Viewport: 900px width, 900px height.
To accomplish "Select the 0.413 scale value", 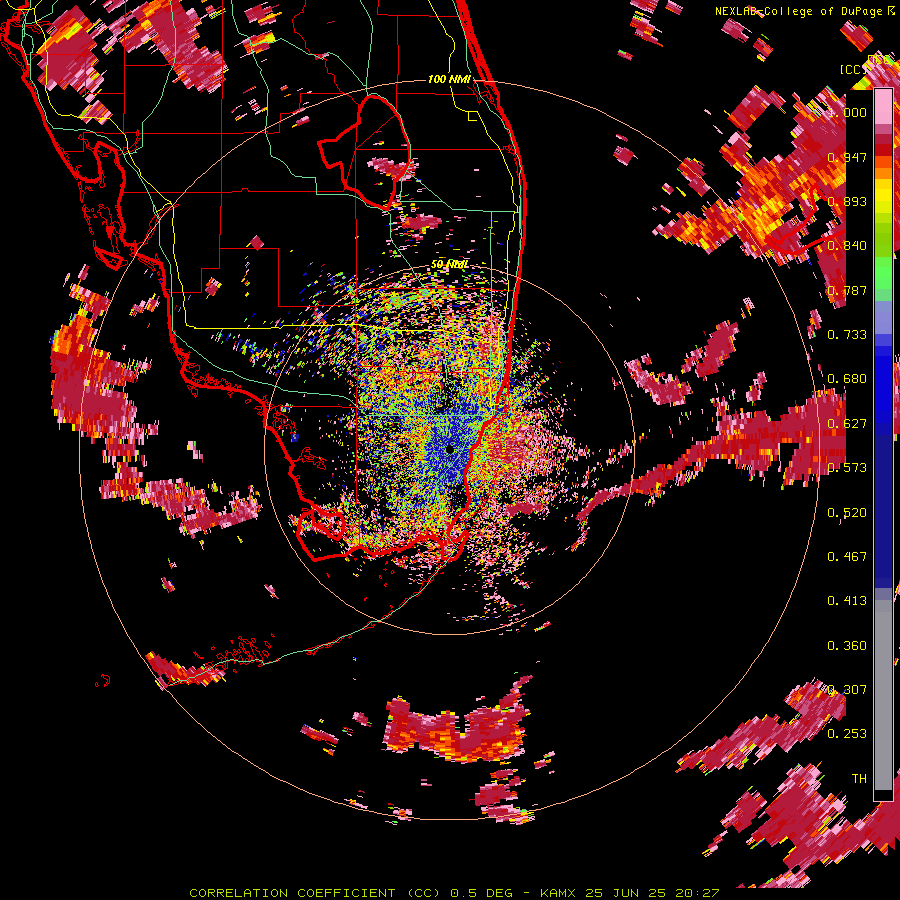I will [x=847, y=600].
